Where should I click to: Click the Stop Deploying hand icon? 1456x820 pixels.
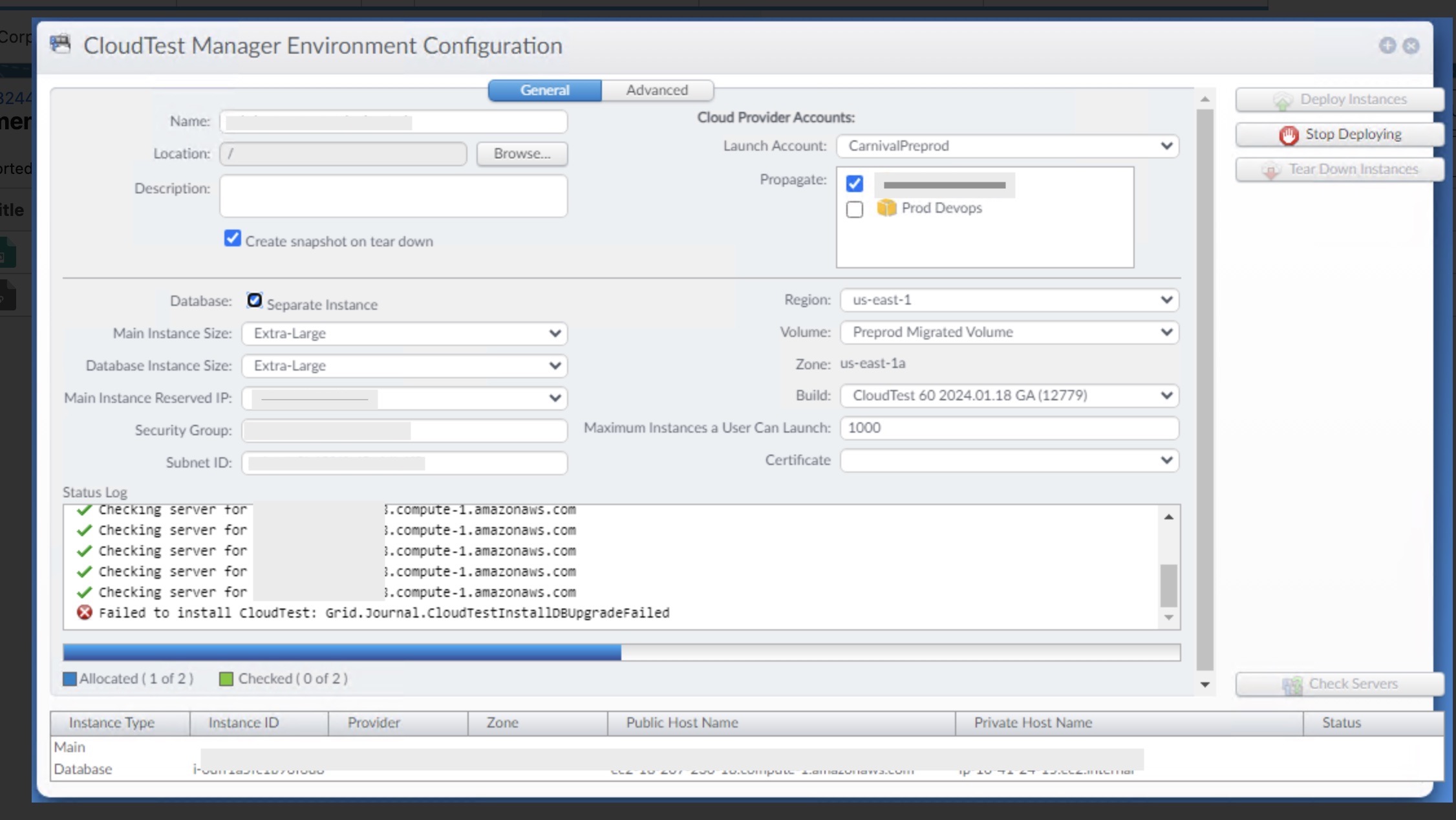pos(1289,135)
